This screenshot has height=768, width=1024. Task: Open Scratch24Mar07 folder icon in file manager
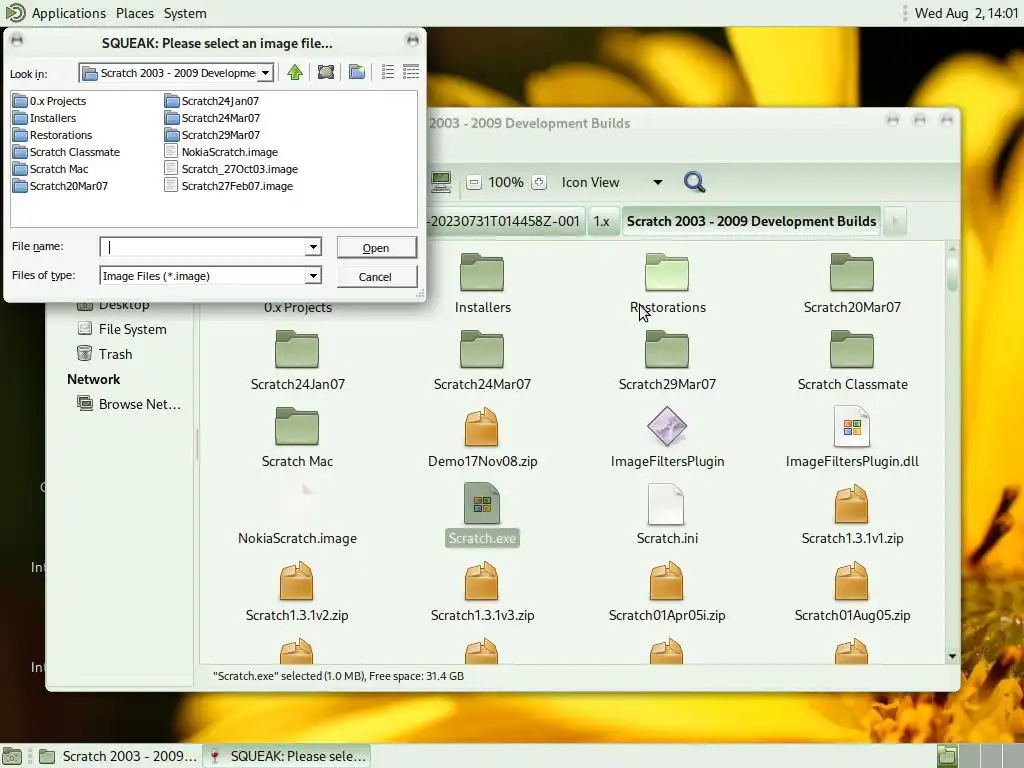coord(482,349)
